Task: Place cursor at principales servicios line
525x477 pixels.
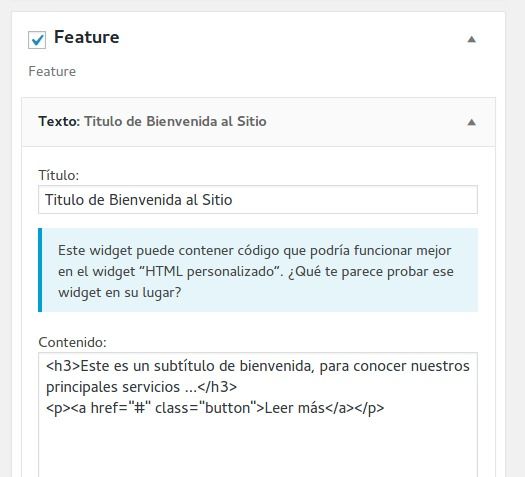Action: (x=141, y=387)
